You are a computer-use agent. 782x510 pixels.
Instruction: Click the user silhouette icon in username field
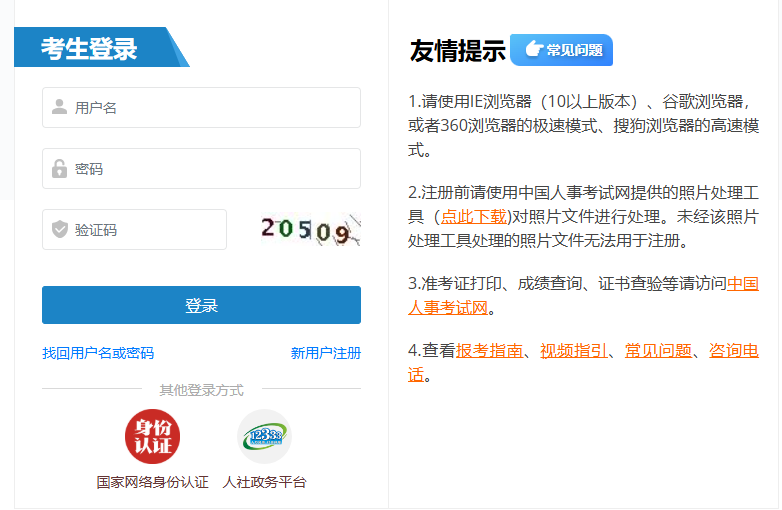pyautogui.click(x=59, y=107)
